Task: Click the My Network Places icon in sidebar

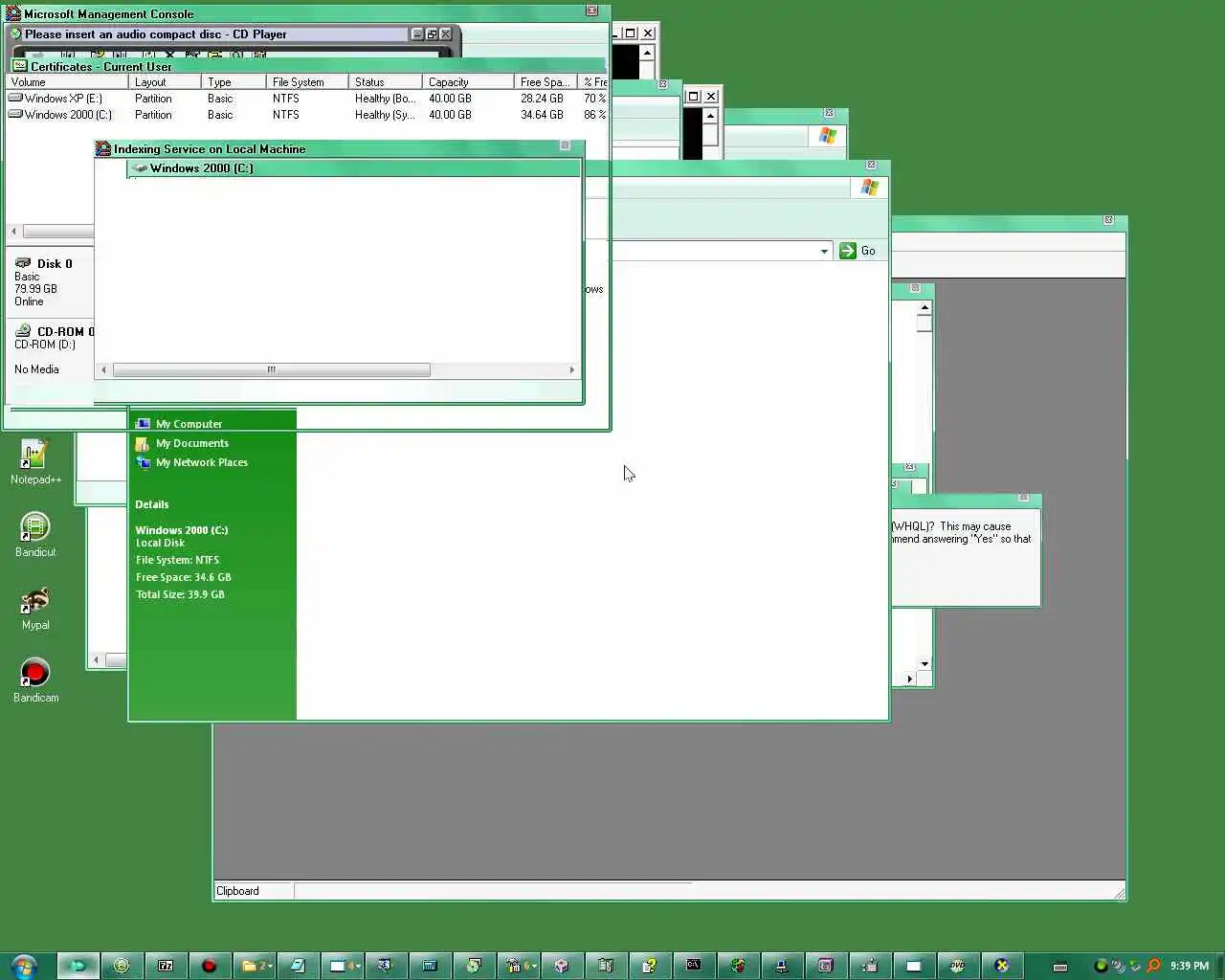Action: tap(143, 462)
